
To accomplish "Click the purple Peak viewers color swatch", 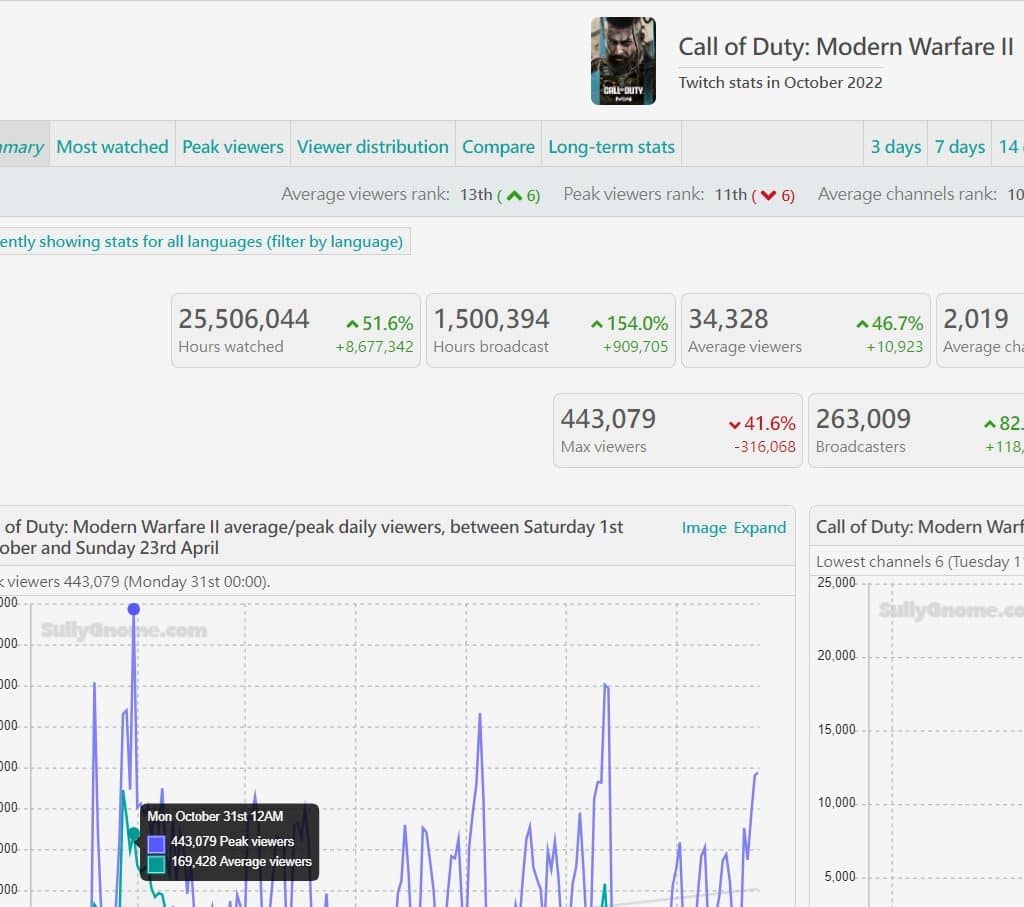I will 156,843.
